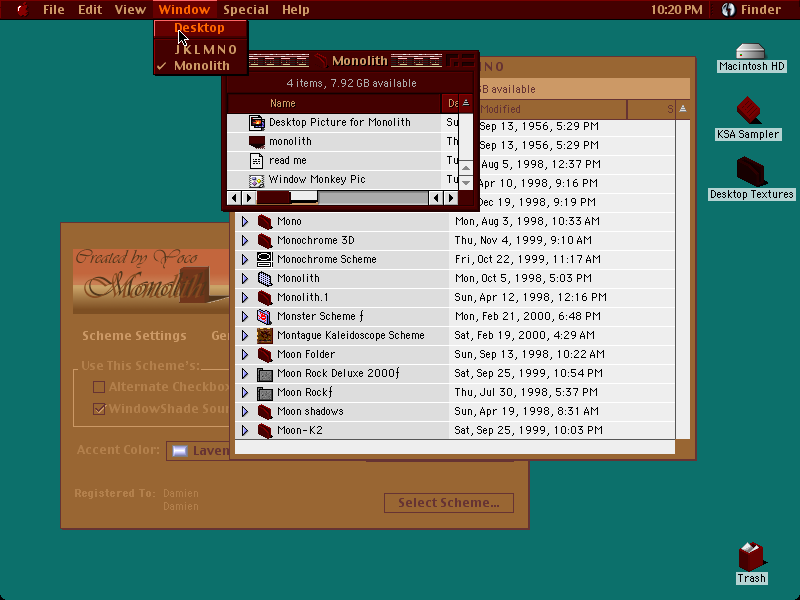The height and width of the screenshot is (600, 800).
Task: Click the Moon shadows folder icon
Action: pyautogui.click(x=265, y=411)
